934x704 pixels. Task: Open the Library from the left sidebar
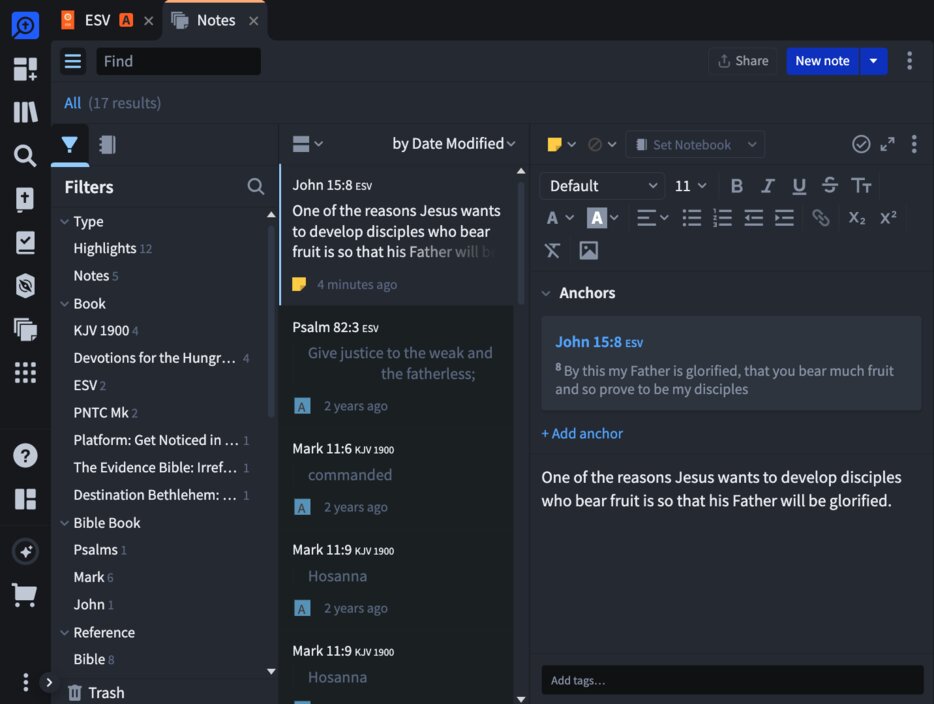24,111
